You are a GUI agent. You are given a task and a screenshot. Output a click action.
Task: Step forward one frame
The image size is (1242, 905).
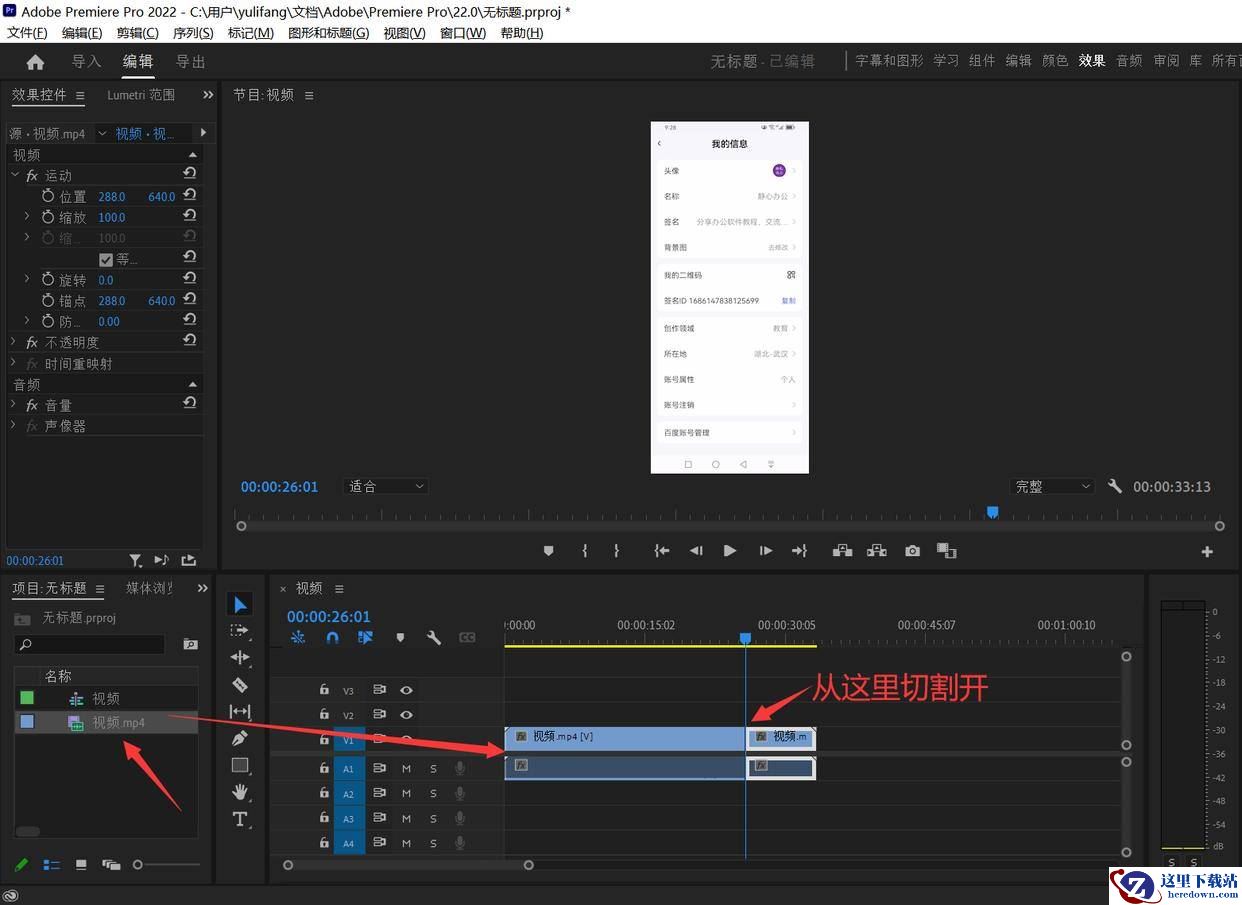pos(765,551)
